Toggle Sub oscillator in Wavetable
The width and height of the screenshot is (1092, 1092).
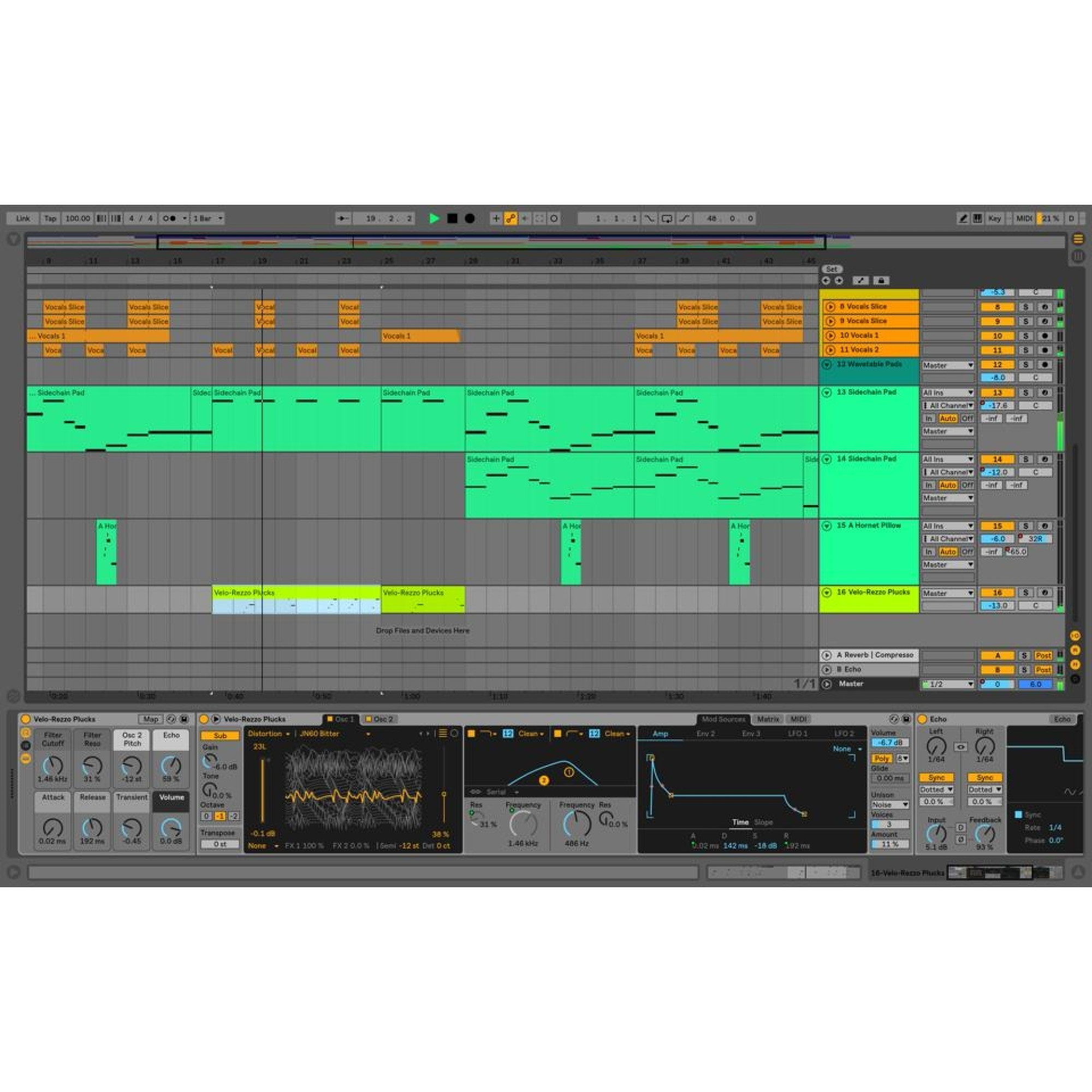(220, 735)
